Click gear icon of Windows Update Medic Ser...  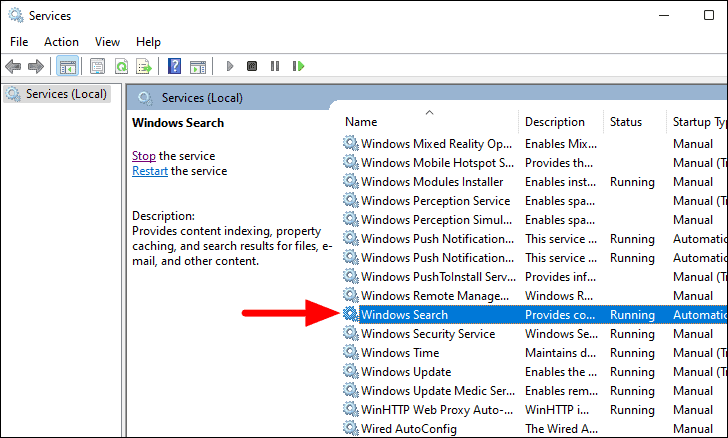pos(351,391)
